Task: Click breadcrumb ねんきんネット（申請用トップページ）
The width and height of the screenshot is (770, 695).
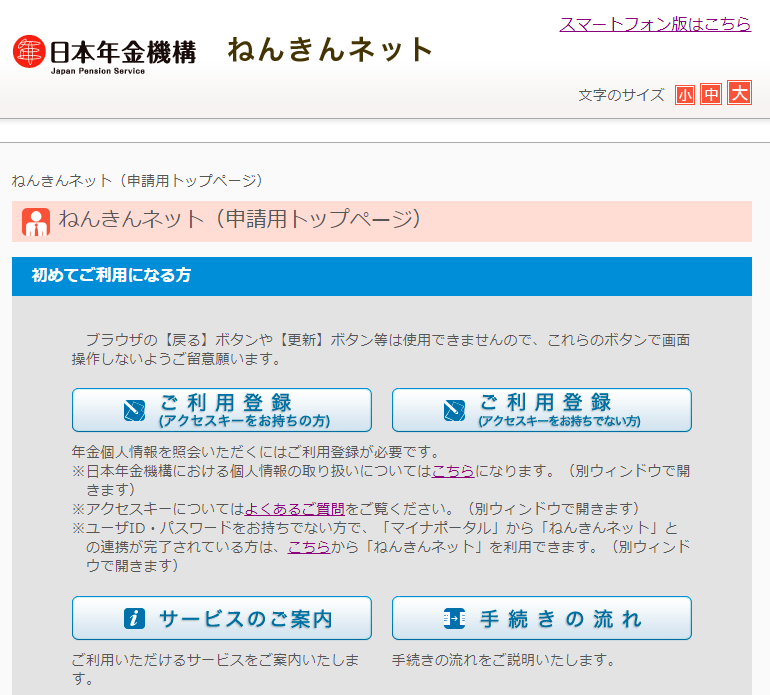Action: [137, 181]
